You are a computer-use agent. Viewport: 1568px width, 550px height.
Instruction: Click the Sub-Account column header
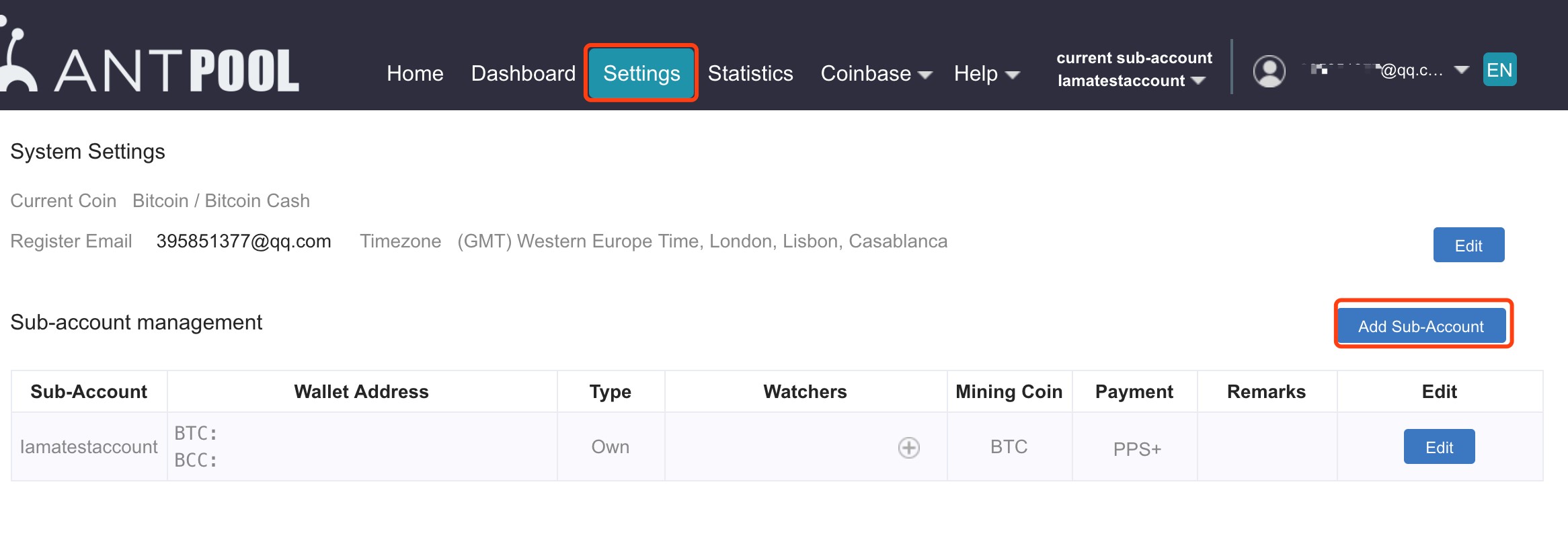[89, 392]
